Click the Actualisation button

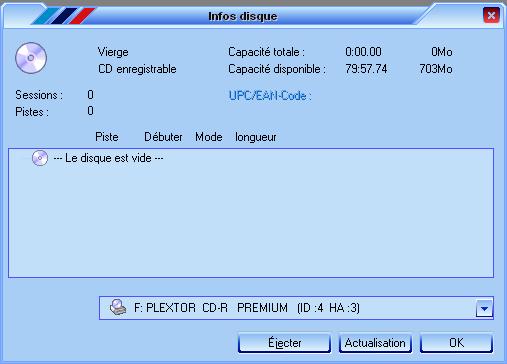point(375,343)
